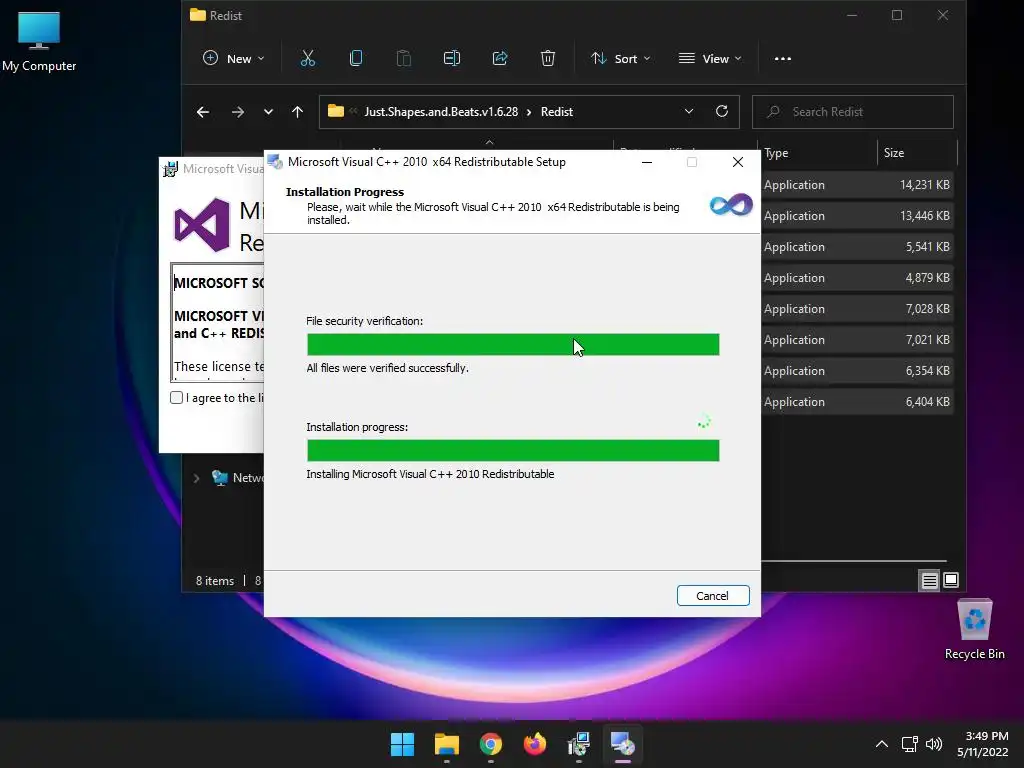This screenshot has width=1024, height=768.
Task: Select the 4,879 KB application row
Action: (x=857, y=278)
